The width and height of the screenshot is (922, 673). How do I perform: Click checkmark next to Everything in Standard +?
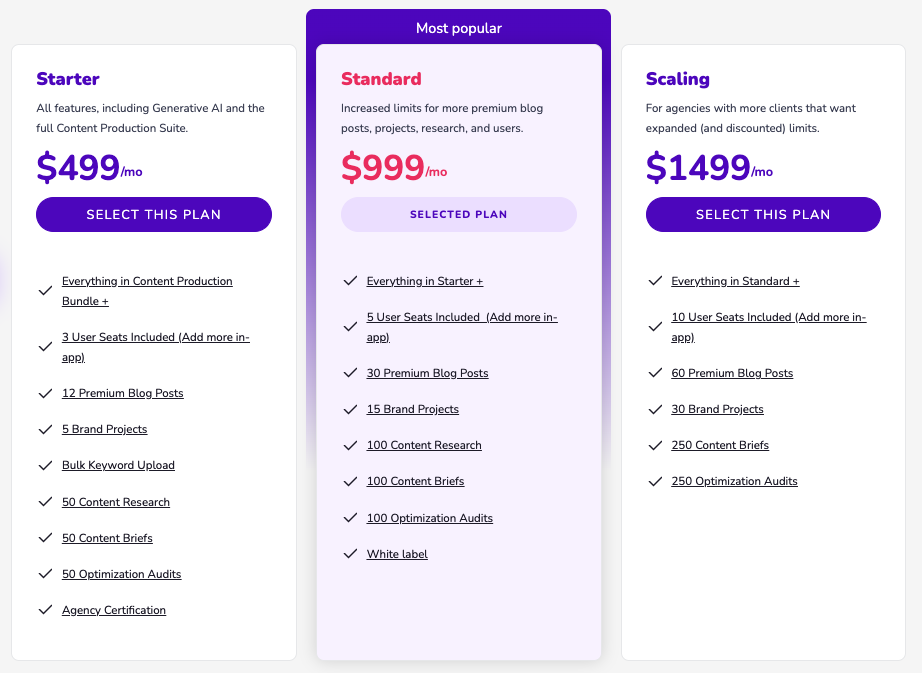[655, 282]
